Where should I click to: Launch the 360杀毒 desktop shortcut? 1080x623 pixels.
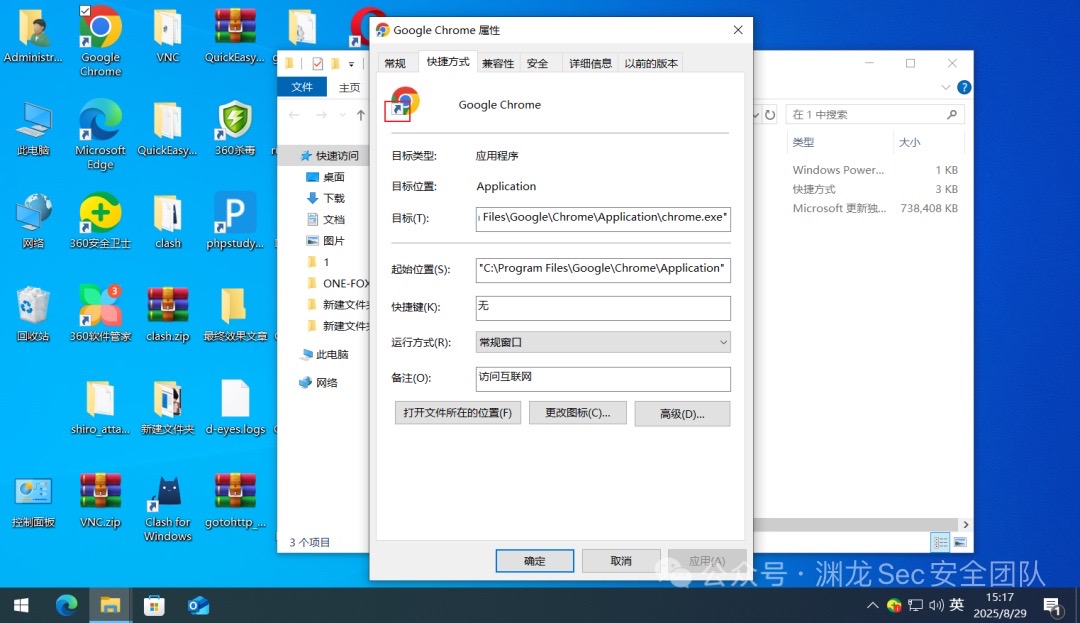click(x=235, y=128)
